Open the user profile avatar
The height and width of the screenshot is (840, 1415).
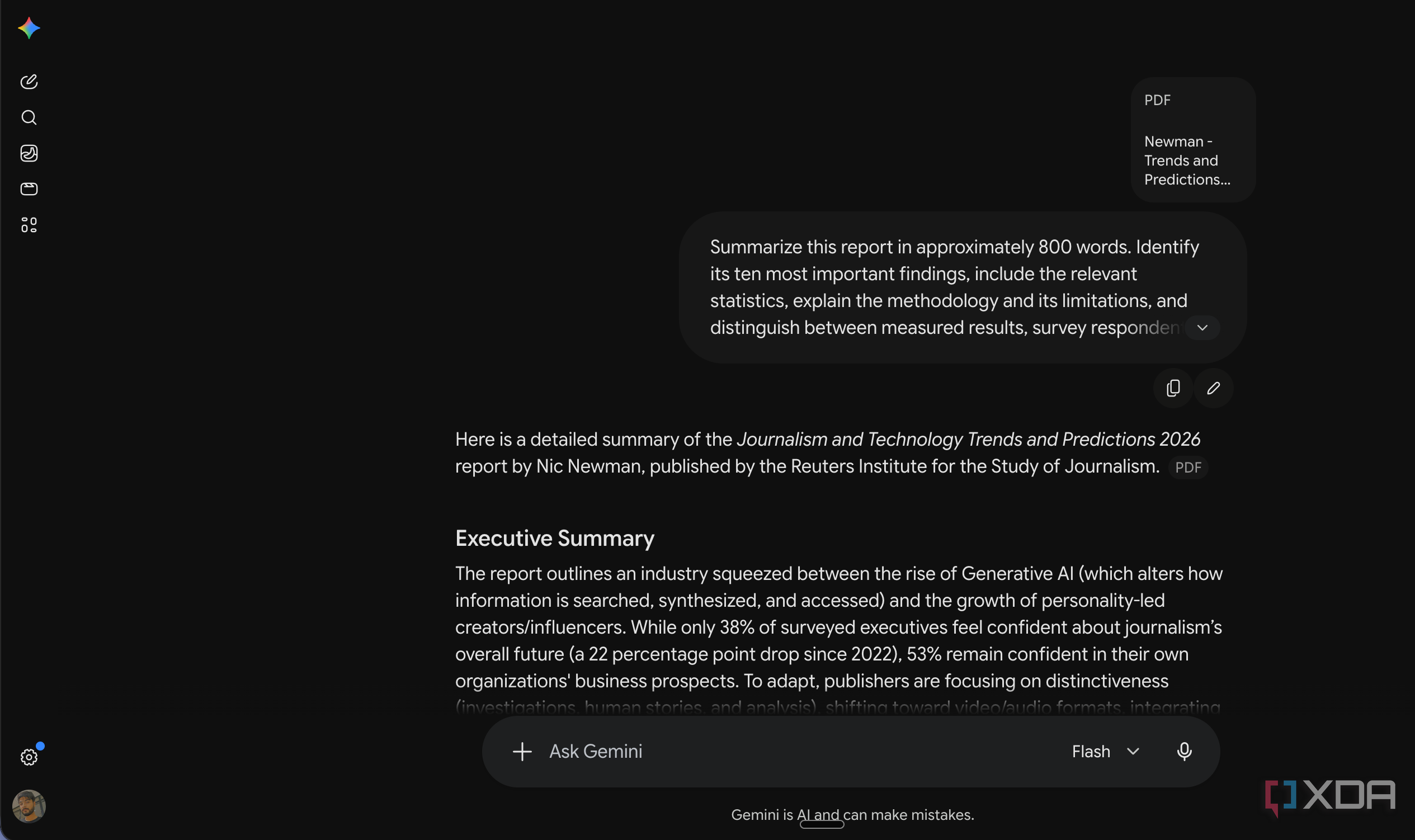pos(29,805)
